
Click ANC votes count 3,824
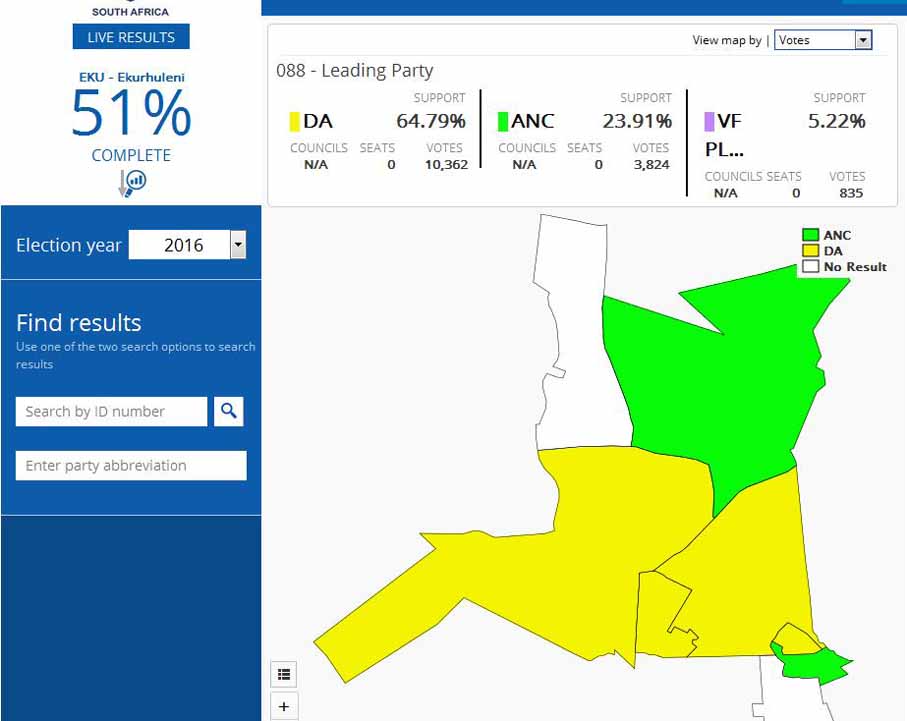[x=651, y=165]
